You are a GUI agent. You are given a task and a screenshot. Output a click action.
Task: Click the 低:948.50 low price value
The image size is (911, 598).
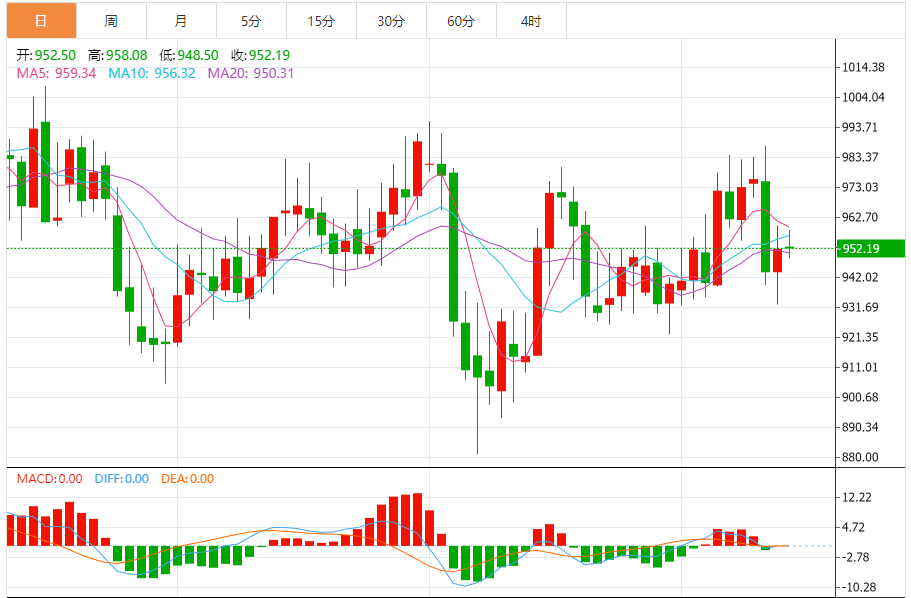click(x=189, y=55)
